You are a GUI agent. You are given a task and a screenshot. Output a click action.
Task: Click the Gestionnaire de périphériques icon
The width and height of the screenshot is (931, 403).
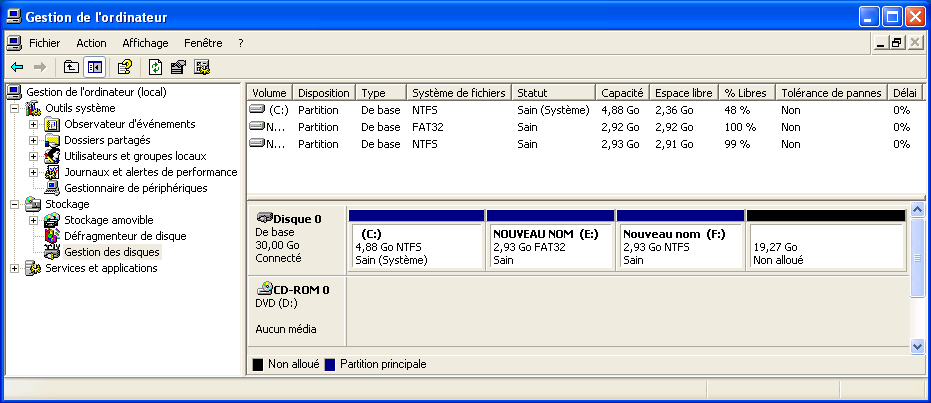52,188
